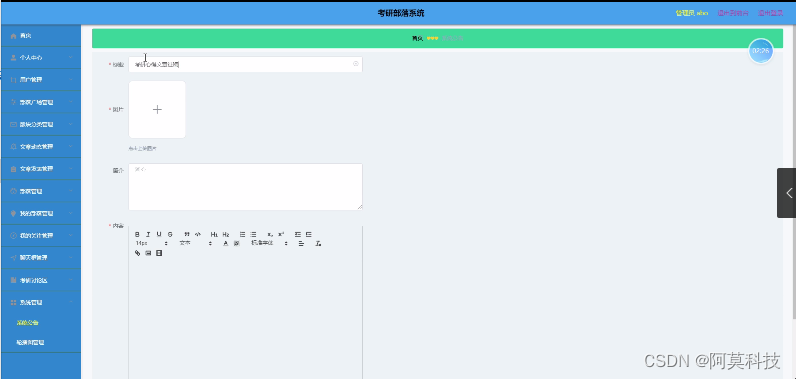
Task: Open the text alignment option
Action: [x=301, y=244]
